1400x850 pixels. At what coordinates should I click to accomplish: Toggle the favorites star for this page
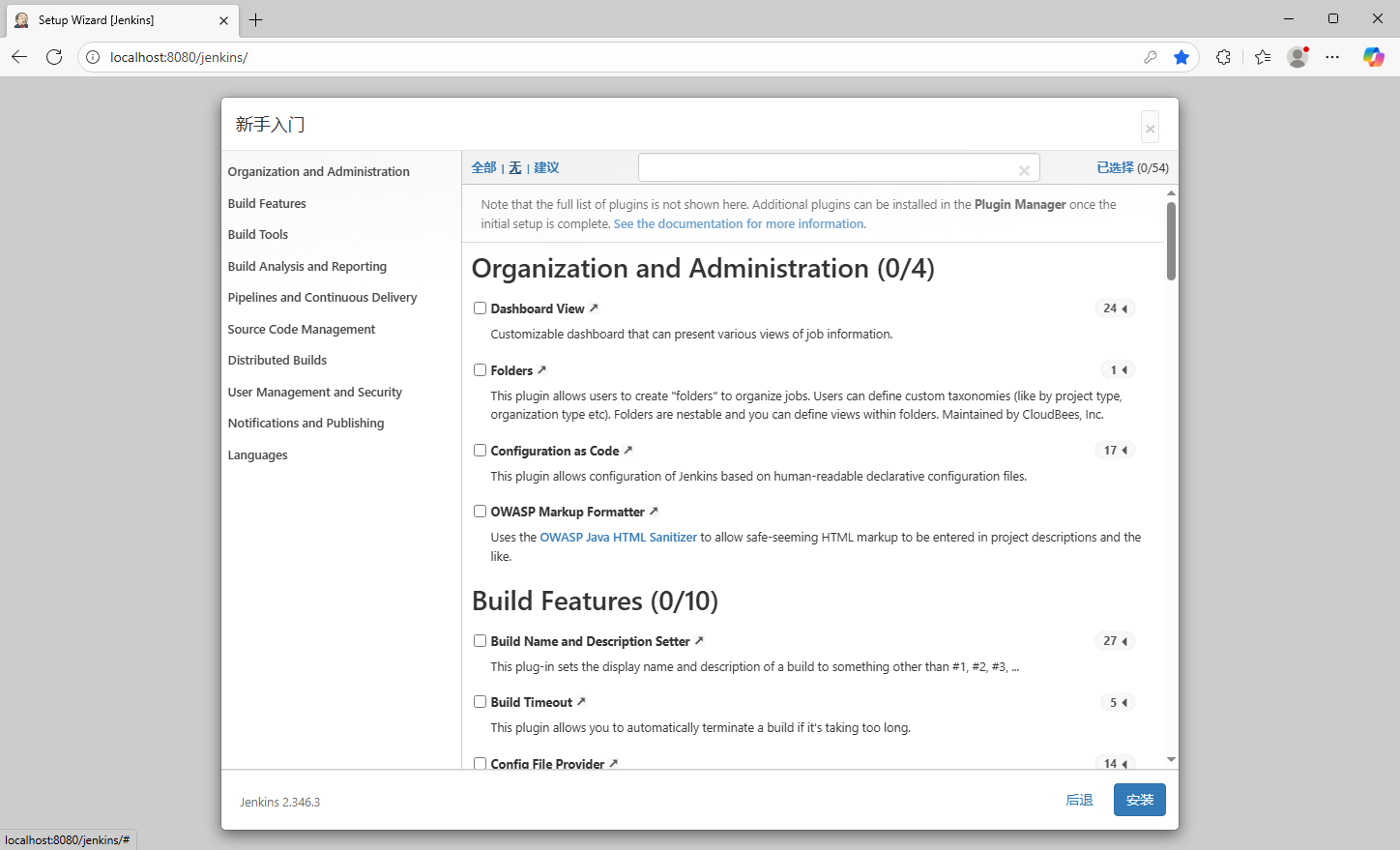pos(1181,57)
